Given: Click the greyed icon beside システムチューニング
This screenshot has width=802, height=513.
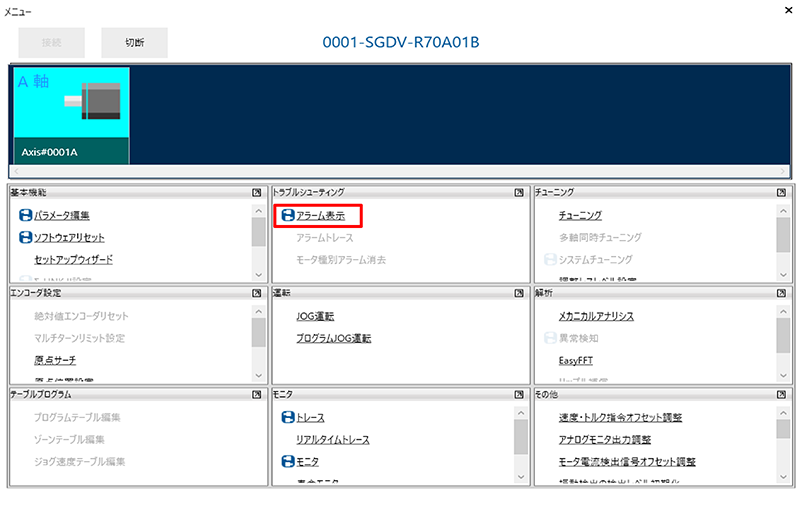Looking at the screenshot, I should point(550,259).
